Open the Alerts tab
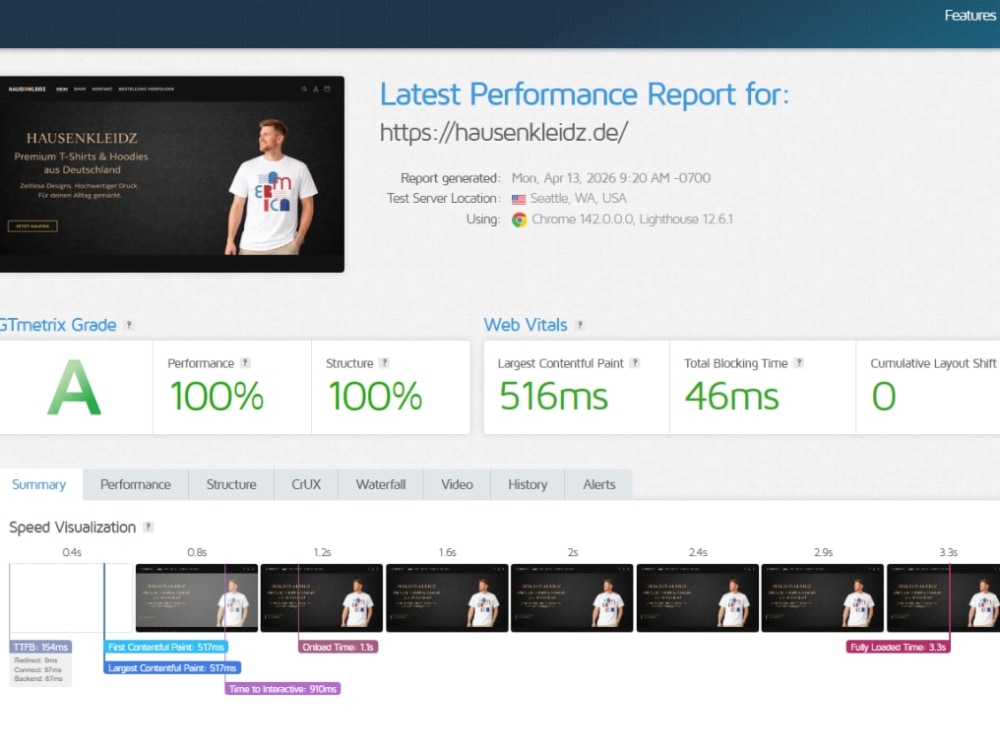This screenshot has height=750, width=1000. tap(599, 485)
